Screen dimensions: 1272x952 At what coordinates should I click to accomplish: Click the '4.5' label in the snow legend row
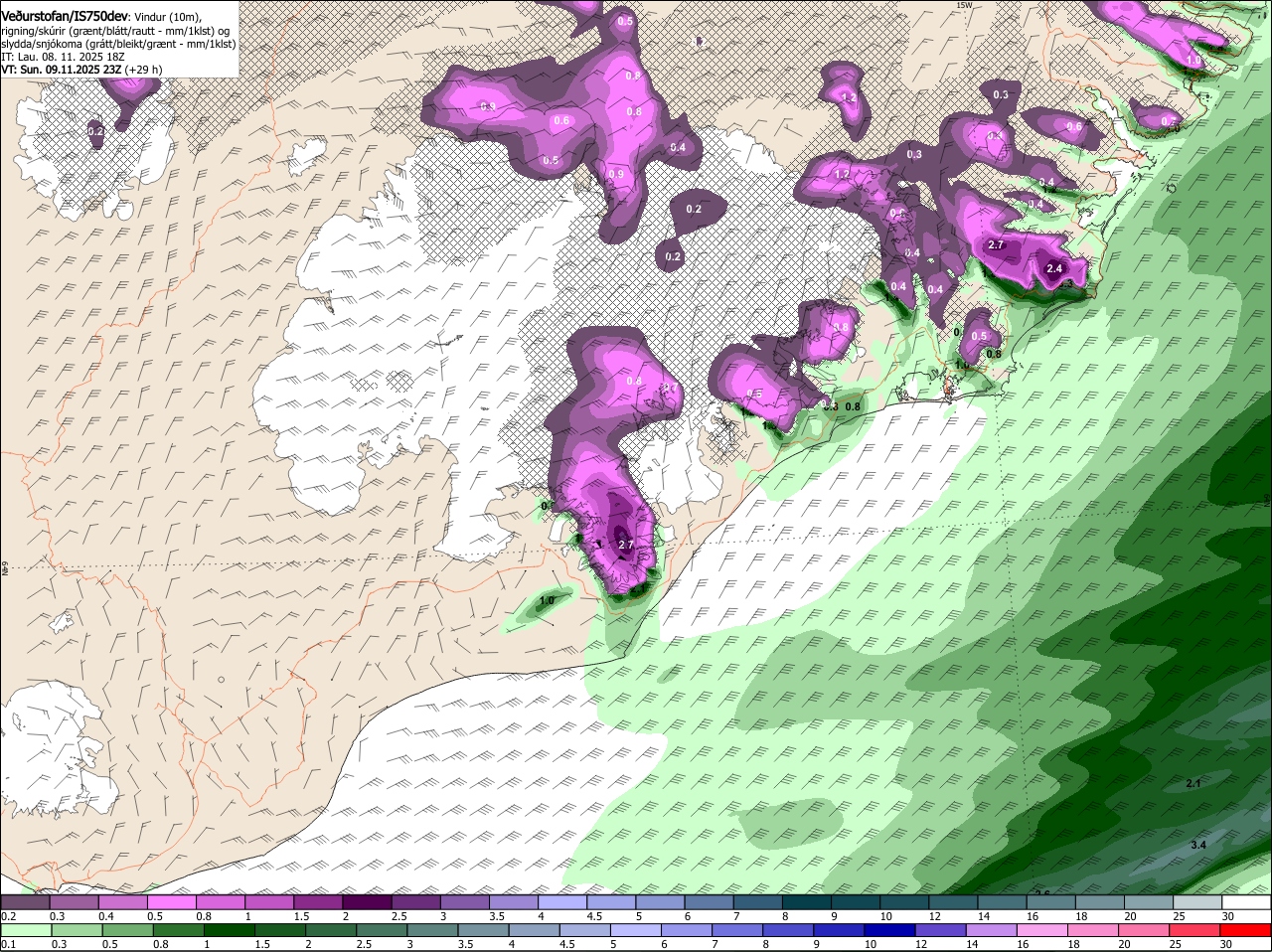[x=595, y=916]
